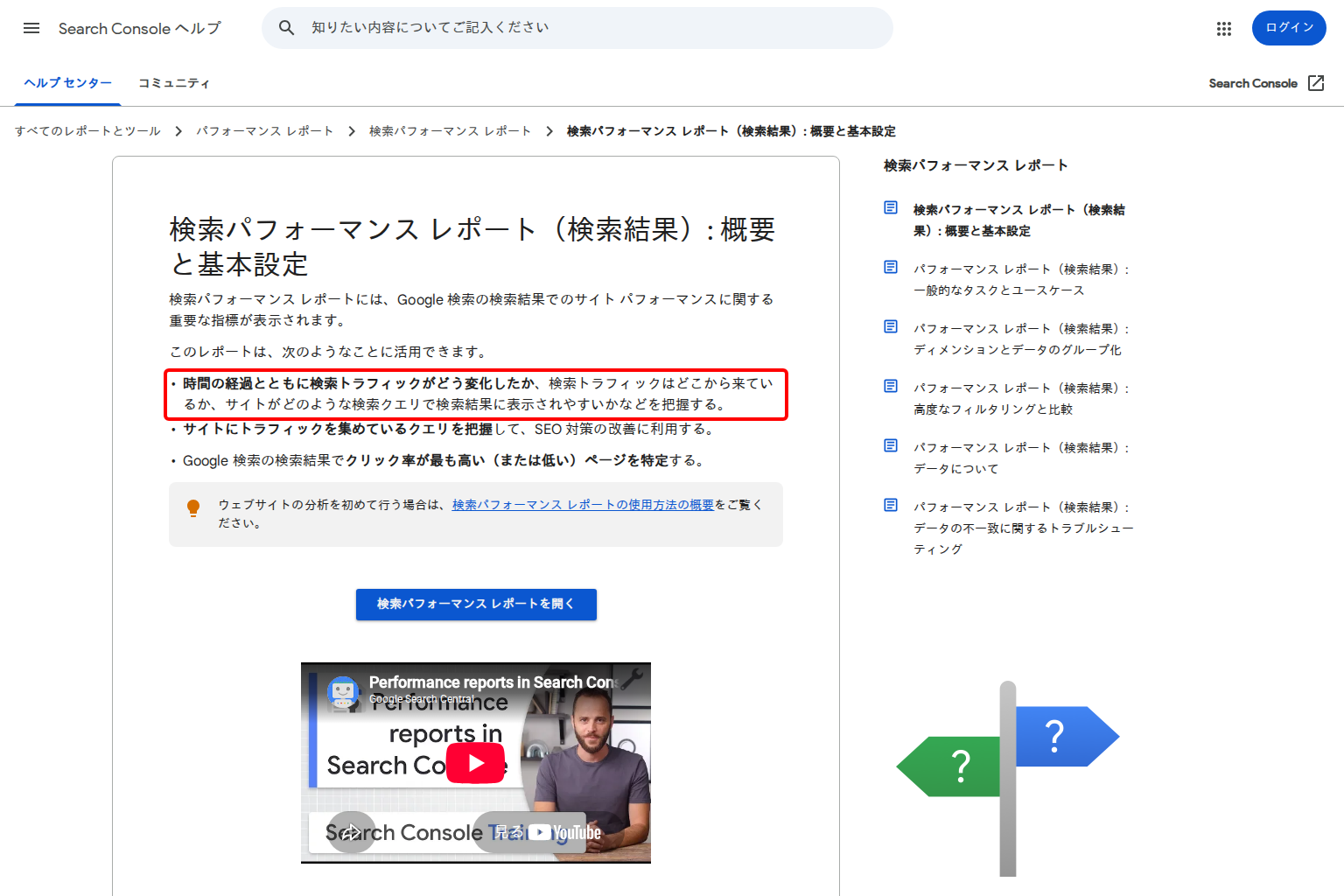The image size is (1344, 896).
Task: Open sidebar article データの不一致に関するトラブルシューティング
Action: (x=1024, y=528)
